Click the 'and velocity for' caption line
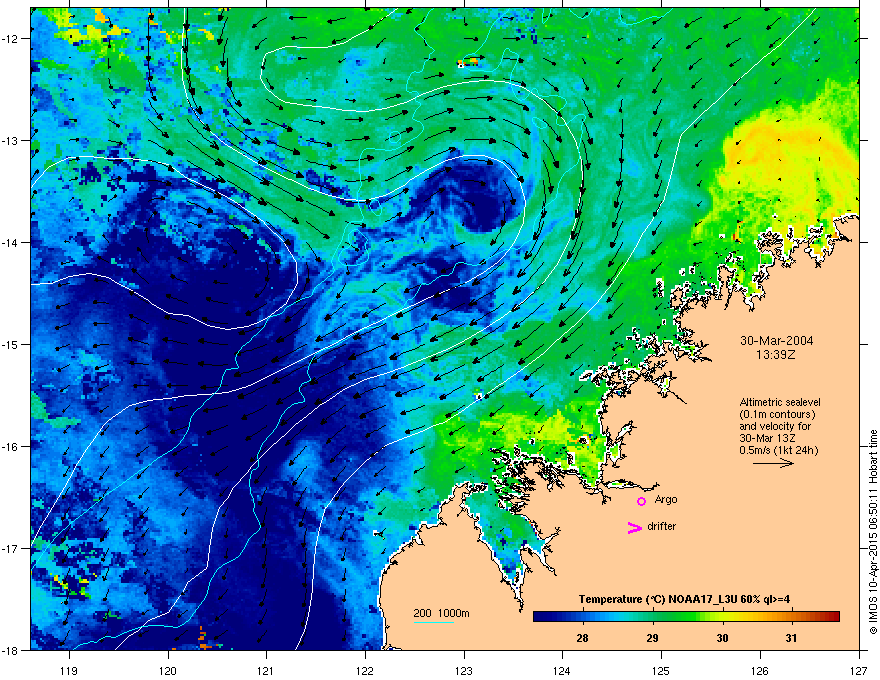This screenshot has width=880, height=680. pos(775,426)
